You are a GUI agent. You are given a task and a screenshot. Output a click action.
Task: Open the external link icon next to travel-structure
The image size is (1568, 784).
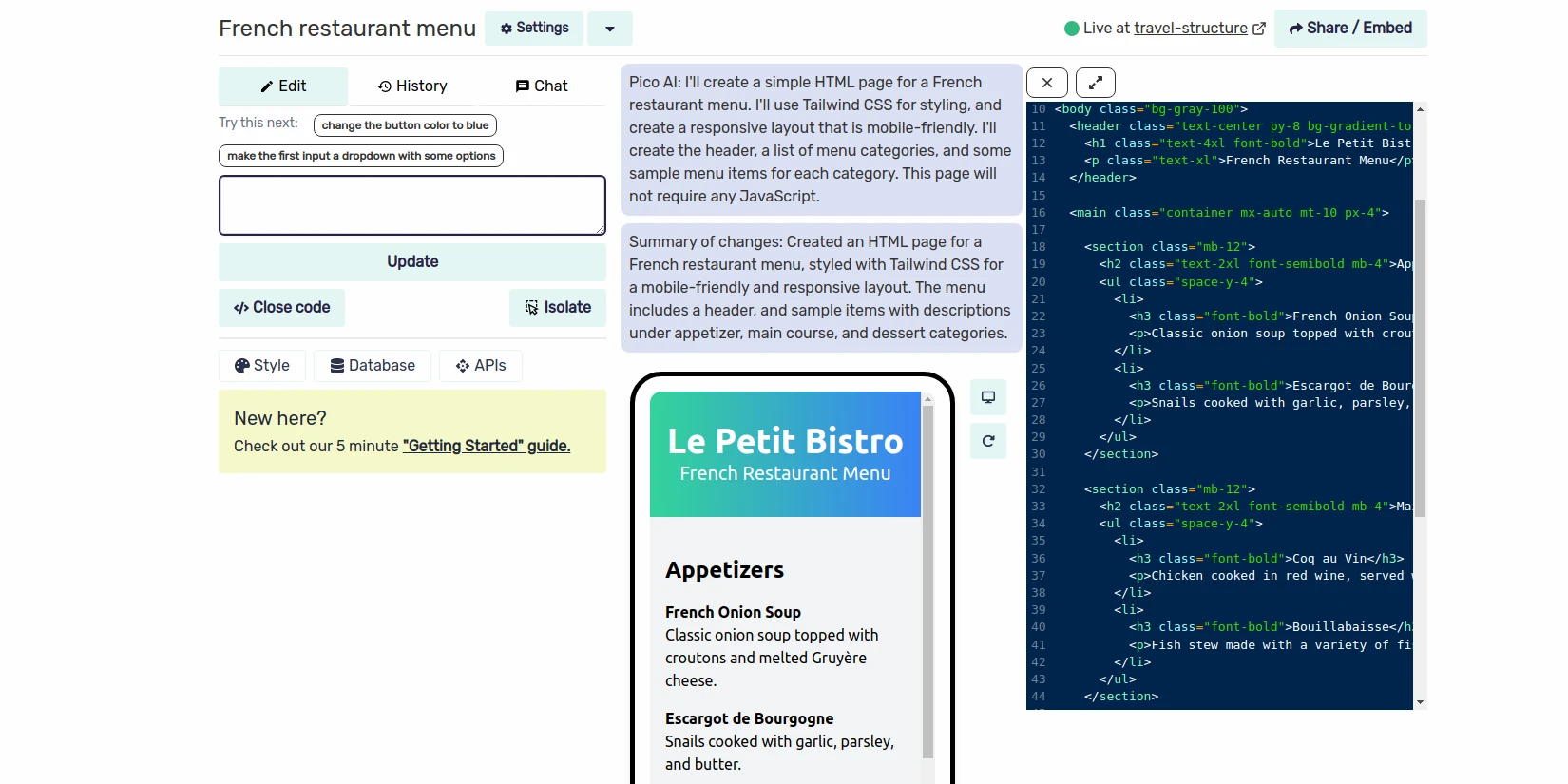(1259, 29)
